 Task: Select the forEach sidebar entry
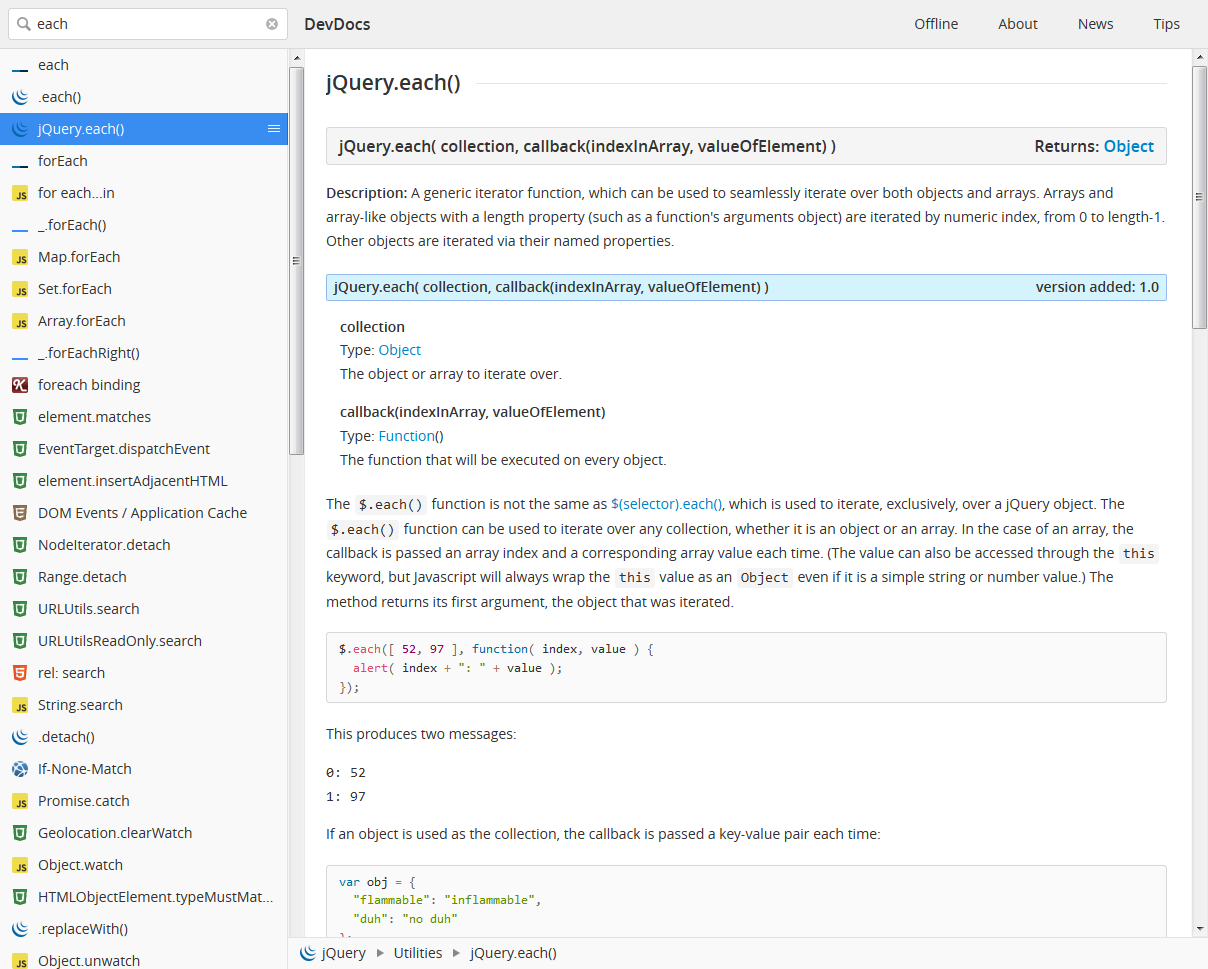(144, 161)
